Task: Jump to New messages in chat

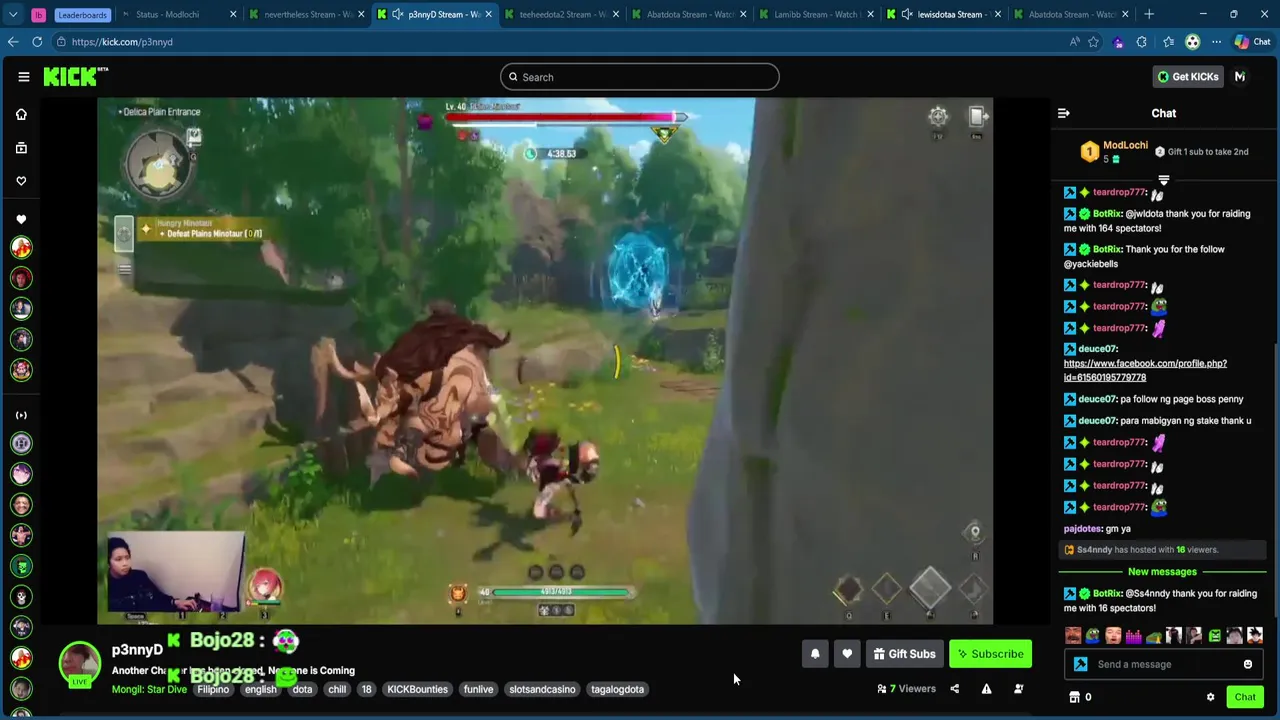Action: [1162, 572]
